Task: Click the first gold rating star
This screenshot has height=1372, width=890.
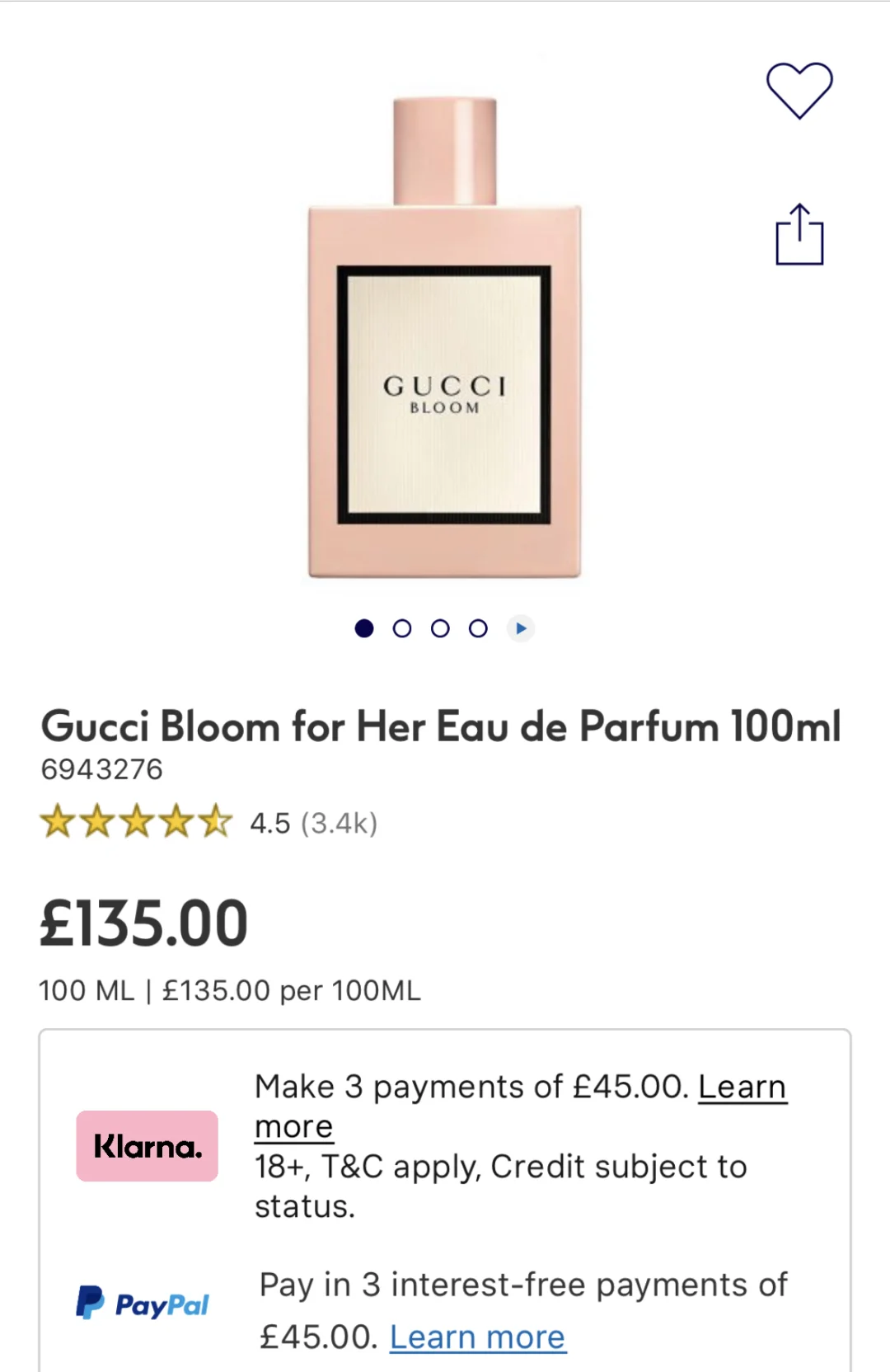Action: (x=58, y=823)
